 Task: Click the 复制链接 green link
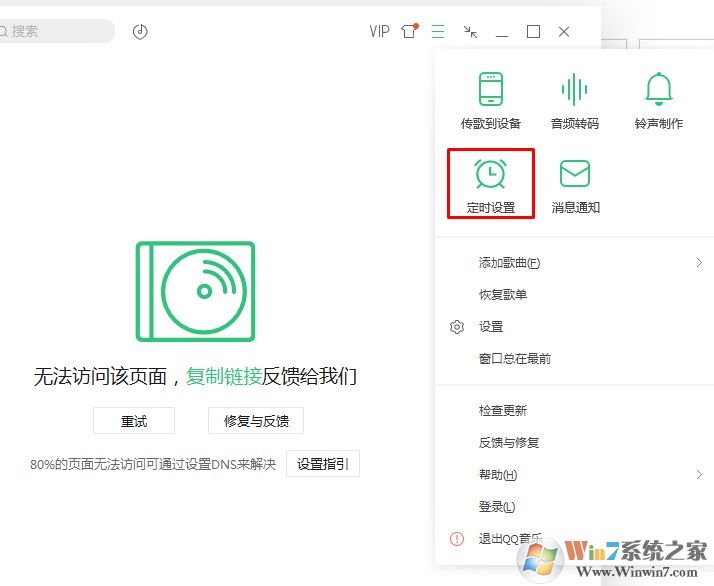[x=224, y=377]
